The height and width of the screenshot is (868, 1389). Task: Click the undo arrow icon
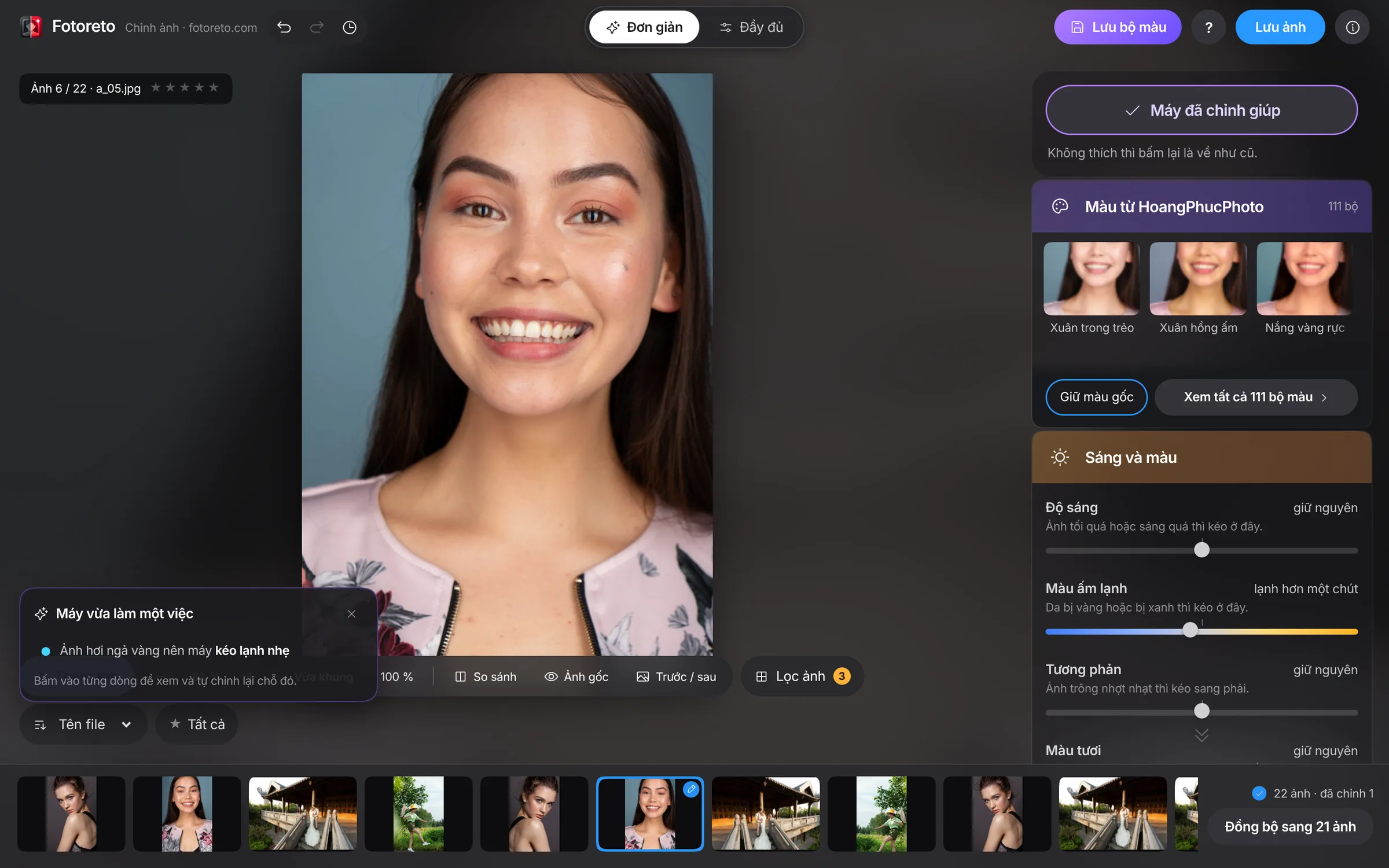pos(284,27)
